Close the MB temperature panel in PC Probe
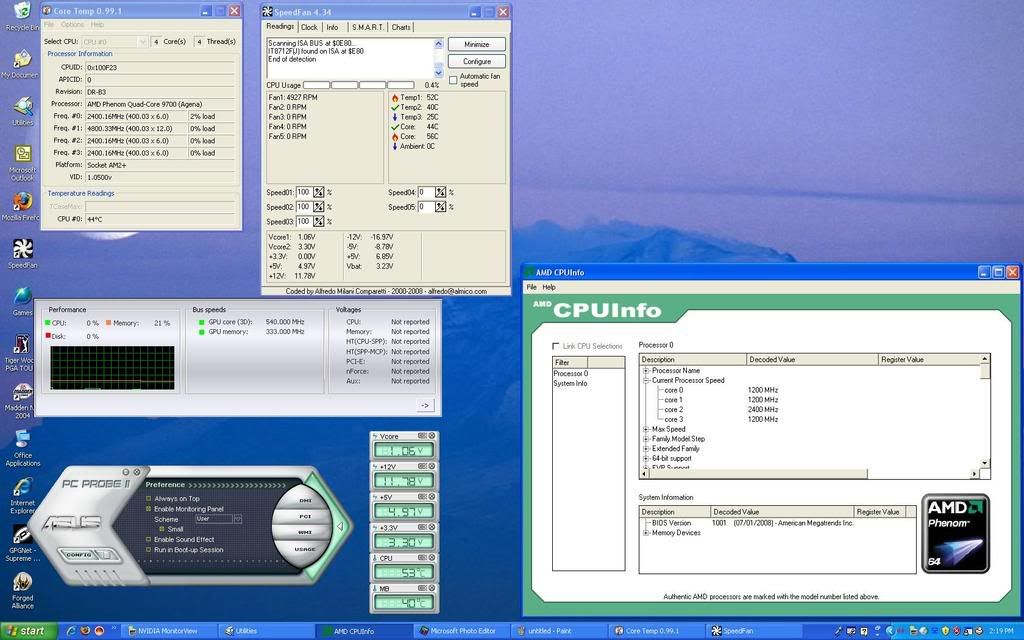 pos(432,588)
